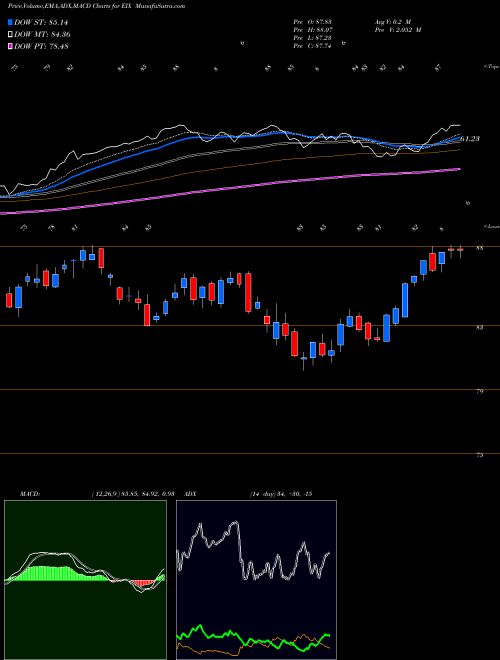Select the 'DOW MT: 84.36' legend text
The height and width of the screenshot is (660, 500).
(42, 35)
